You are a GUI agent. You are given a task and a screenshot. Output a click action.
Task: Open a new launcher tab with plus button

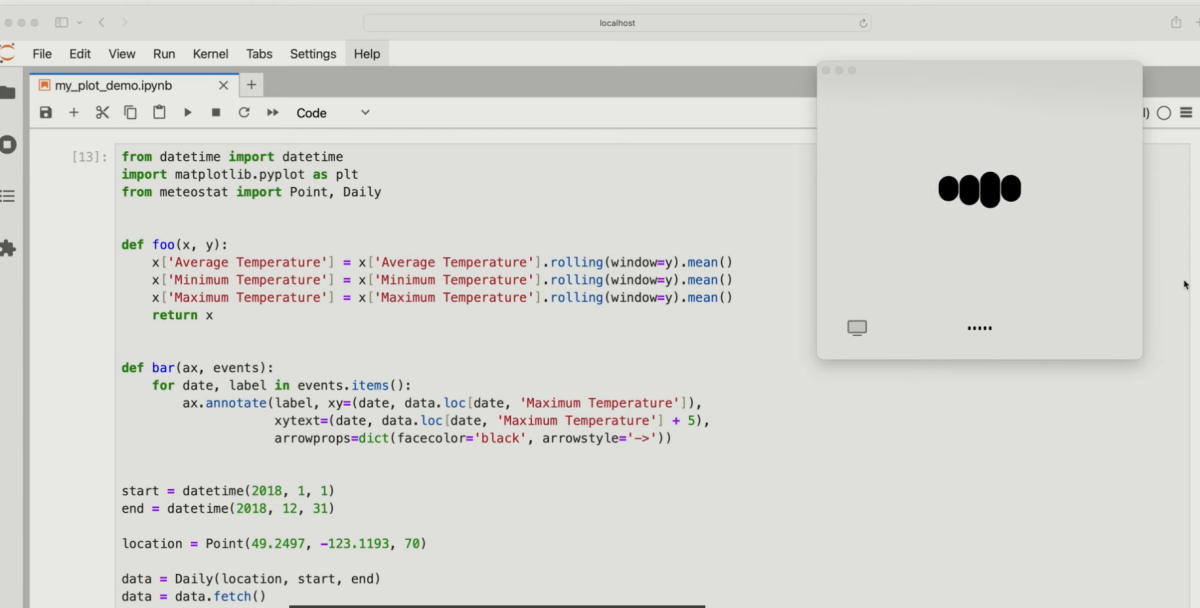251,85
